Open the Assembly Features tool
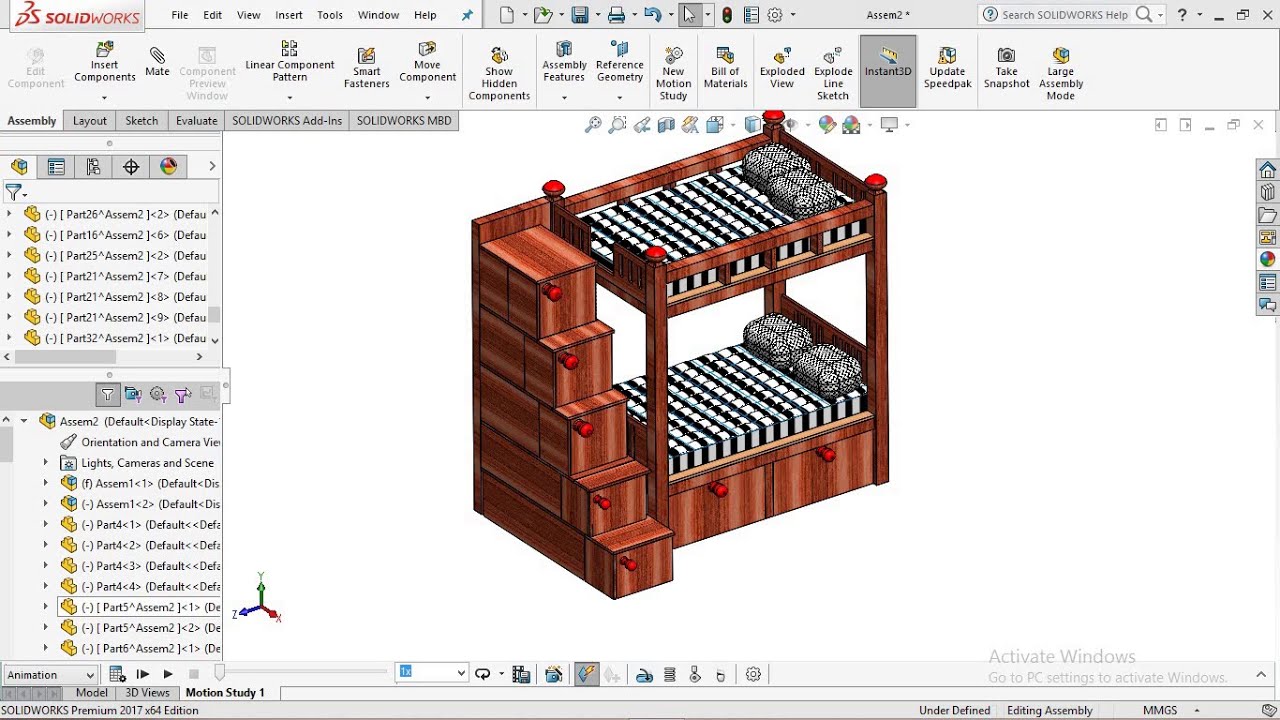Image resolution: width=1280 pixels, height=720 pixels. click(564, 63)
